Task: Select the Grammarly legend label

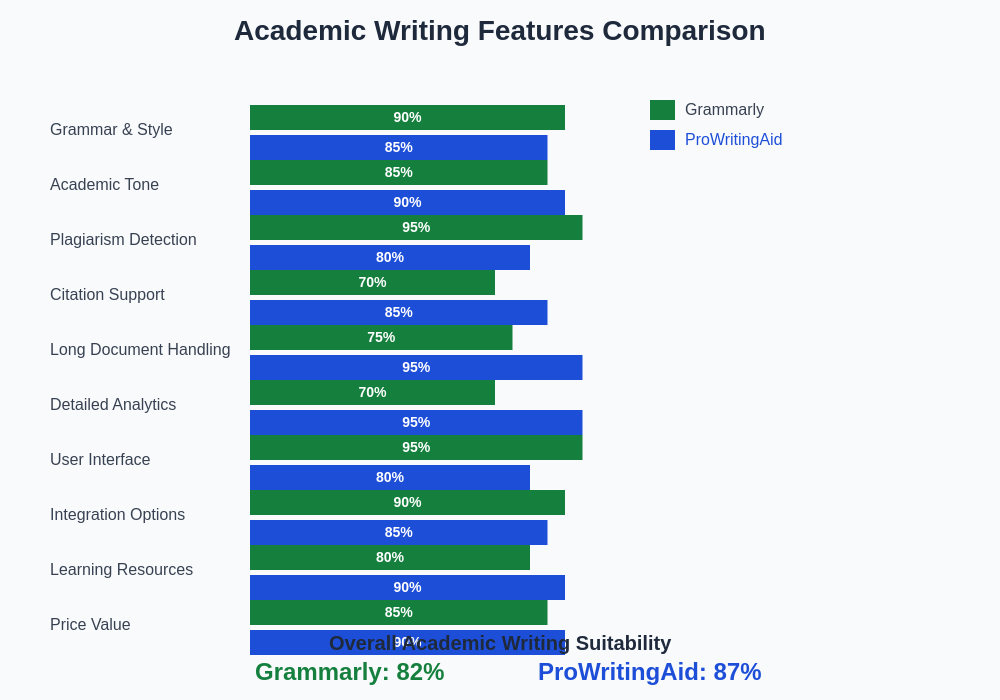Action: 724,110
